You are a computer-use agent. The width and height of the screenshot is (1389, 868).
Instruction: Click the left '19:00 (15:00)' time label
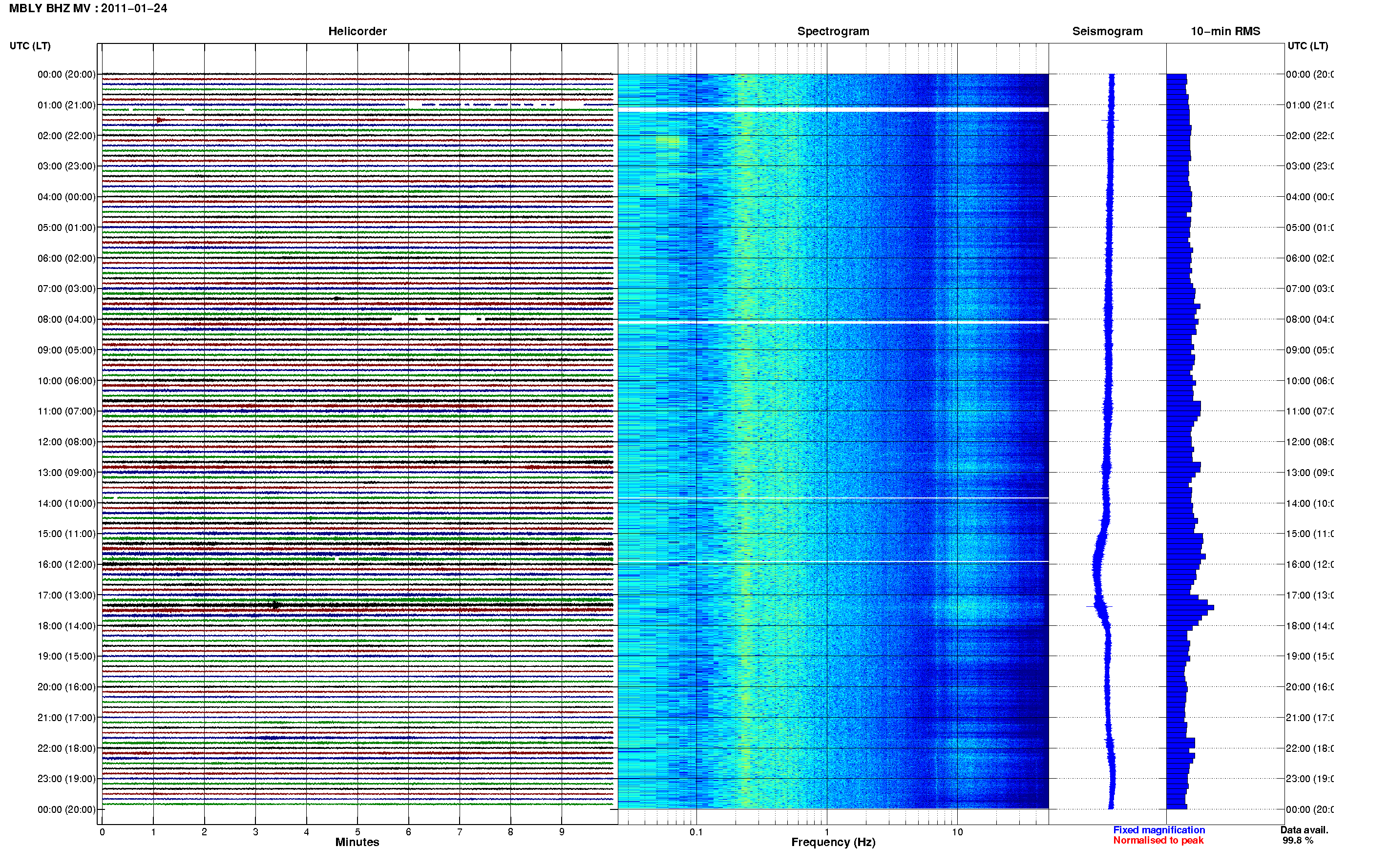click(x=66, y=656)
